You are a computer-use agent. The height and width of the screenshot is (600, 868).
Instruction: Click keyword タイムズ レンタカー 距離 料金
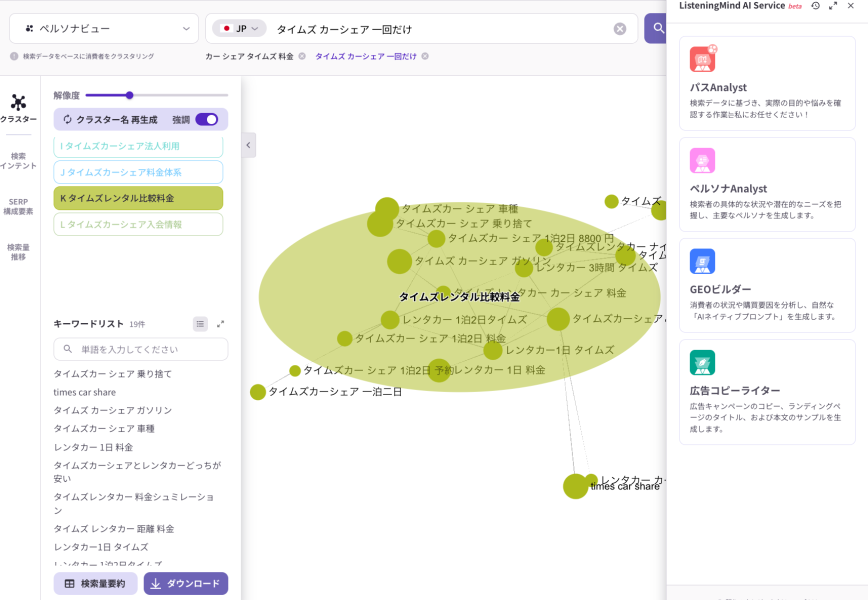tap(113, 529)
